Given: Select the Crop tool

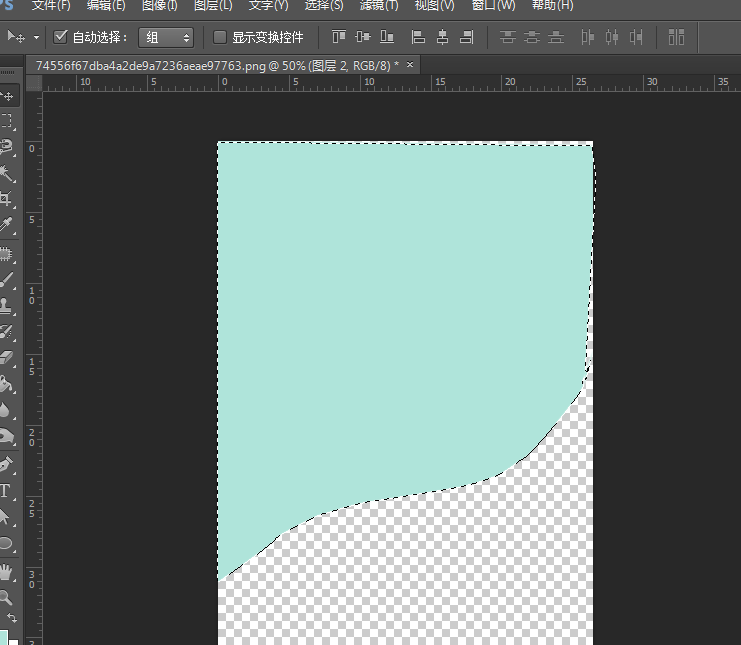Looking at the screenshot, I should click(x=7, y=198).
